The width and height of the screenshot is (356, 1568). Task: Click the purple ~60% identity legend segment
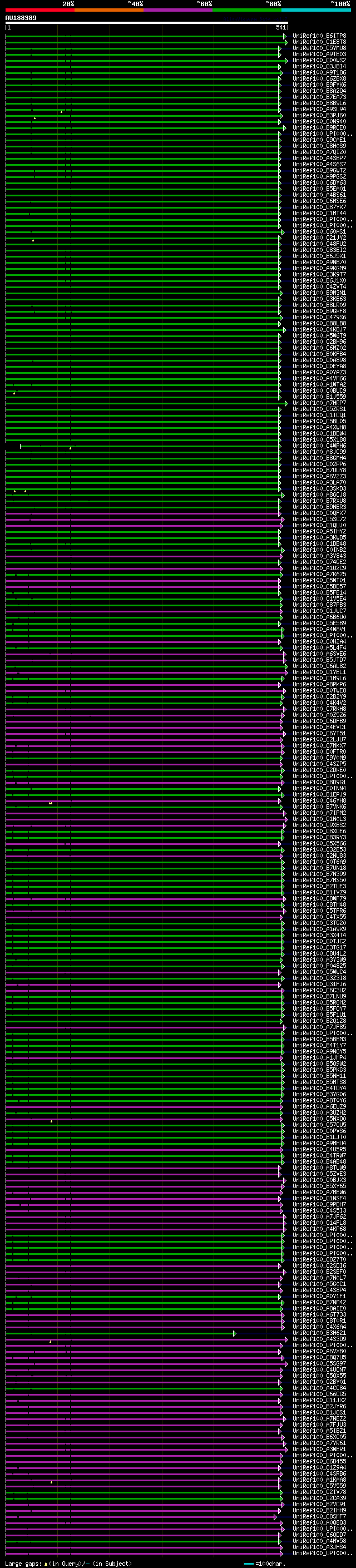tap(177, 10)
